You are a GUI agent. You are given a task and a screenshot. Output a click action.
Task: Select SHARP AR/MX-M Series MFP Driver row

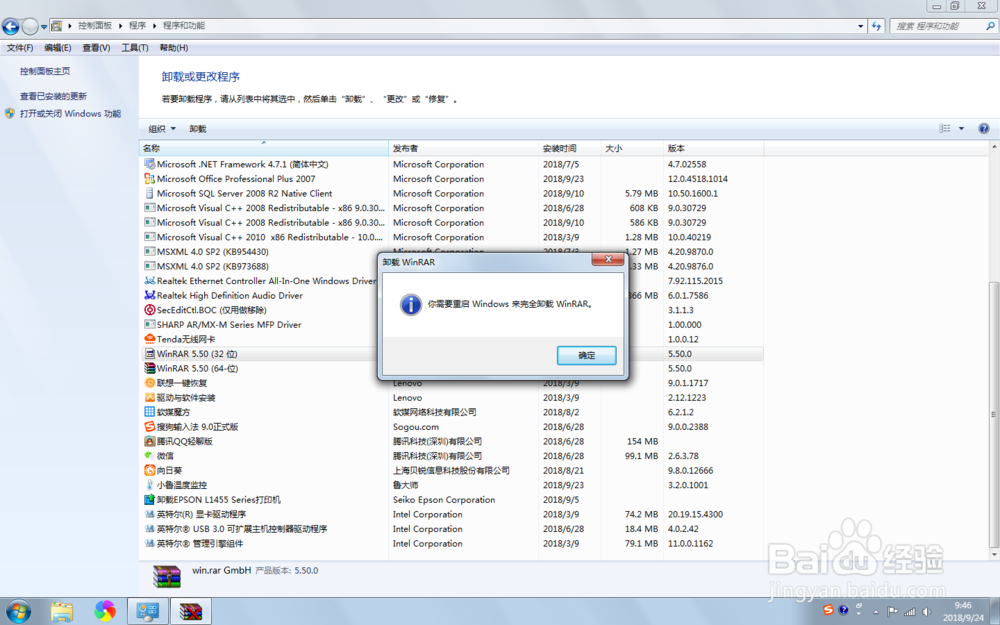coord(452,325)
